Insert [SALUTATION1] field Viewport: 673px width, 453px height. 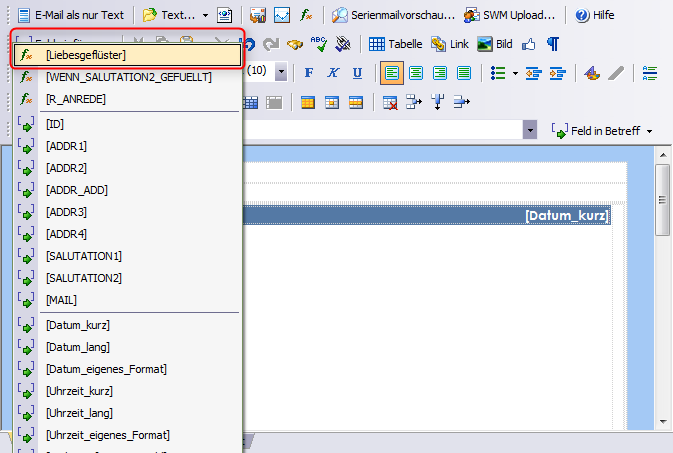tap(127, 256)
